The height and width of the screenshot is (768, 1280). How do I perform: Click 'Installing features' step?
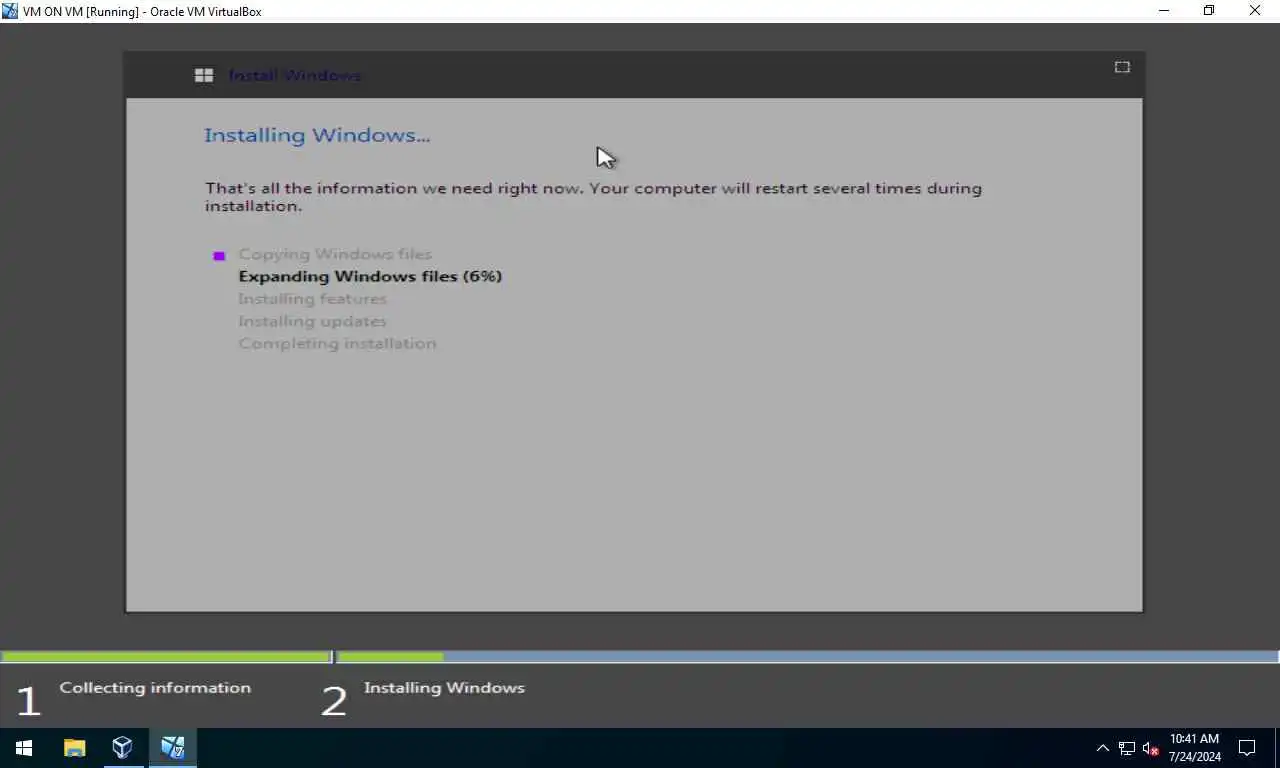312,299
